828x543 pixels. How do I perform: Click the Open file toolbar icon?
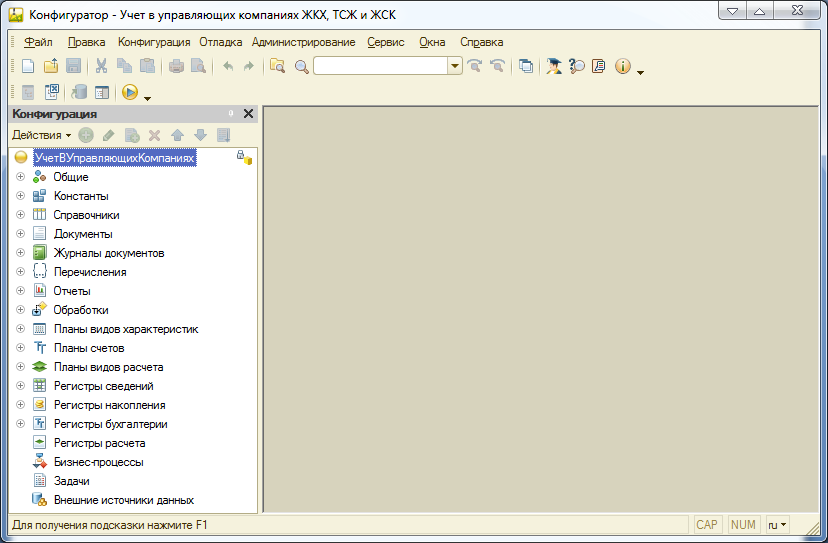[x=51, y=66]
